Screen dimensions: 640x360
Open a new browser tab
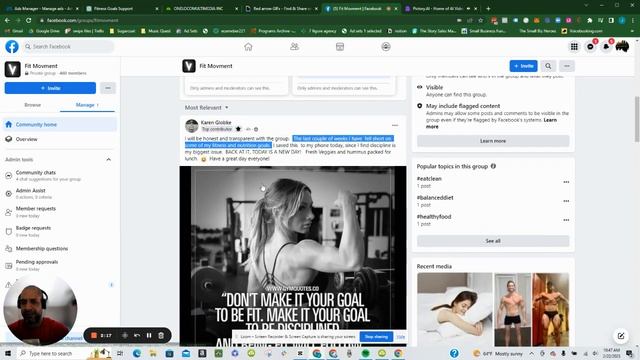point(488,8)
